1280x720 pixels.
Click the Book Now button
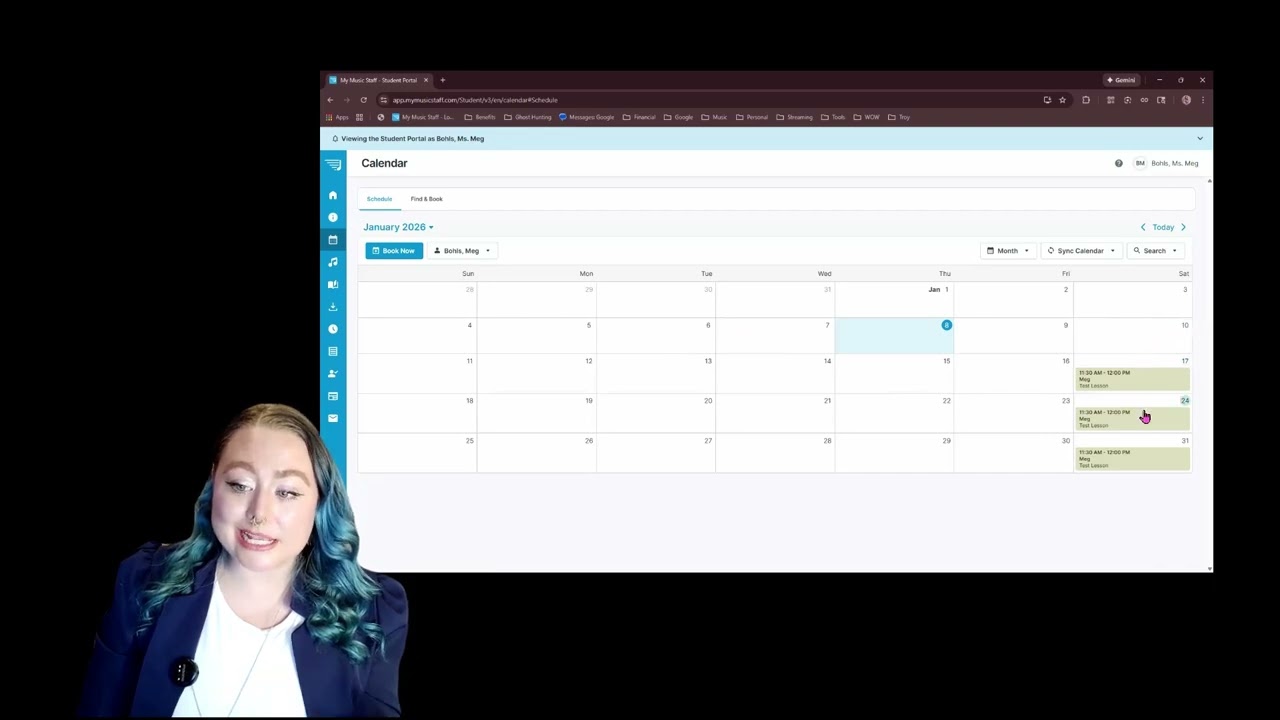(x=393, y=251)
